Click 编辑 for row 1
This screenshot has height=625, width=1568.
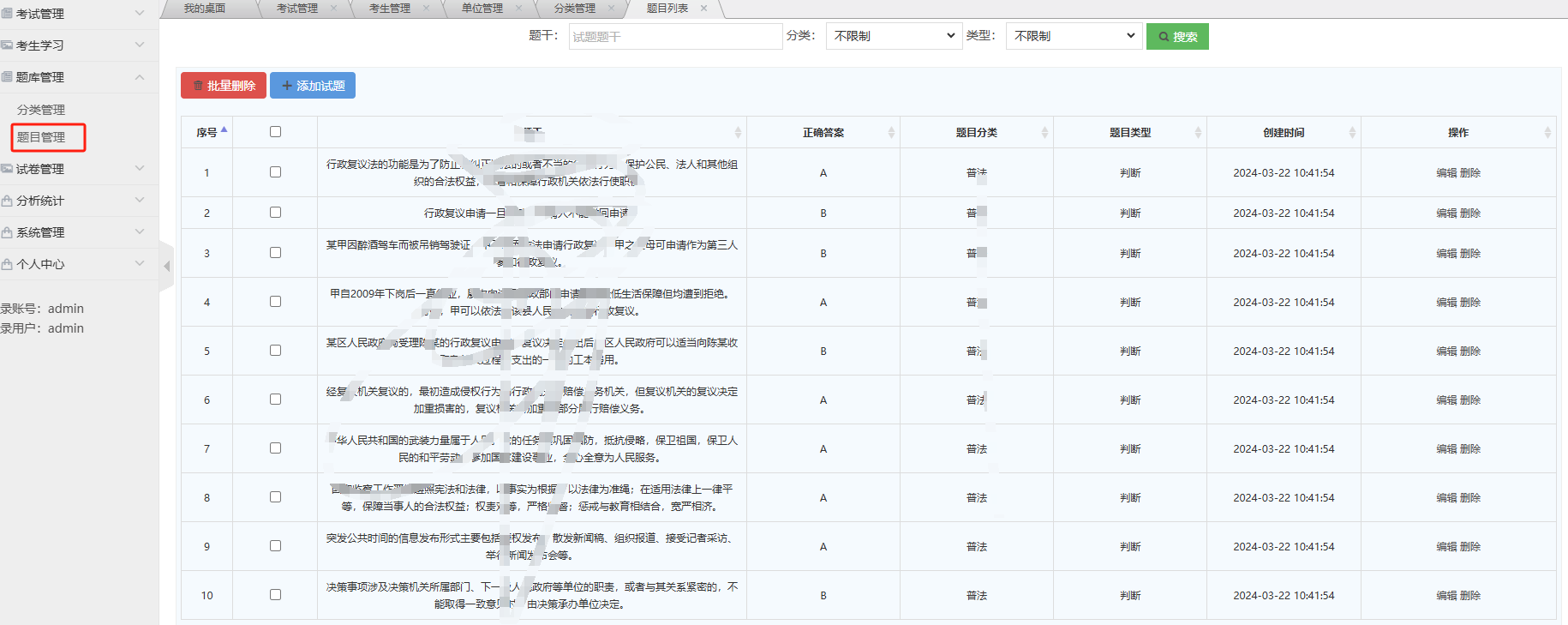[1446, 172]
